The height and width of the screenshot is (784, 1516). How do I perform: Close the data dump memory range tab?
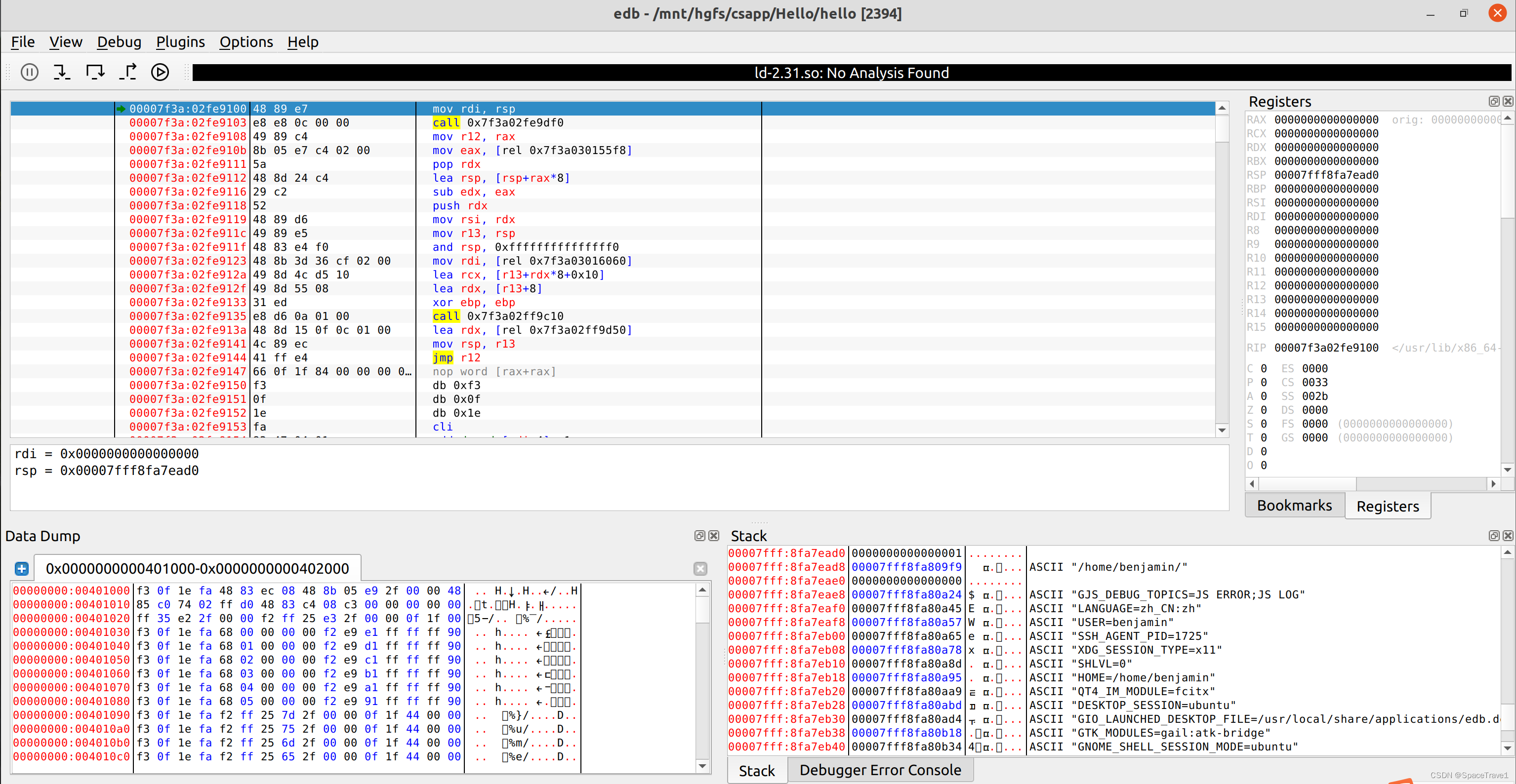(x=700, y=568)
